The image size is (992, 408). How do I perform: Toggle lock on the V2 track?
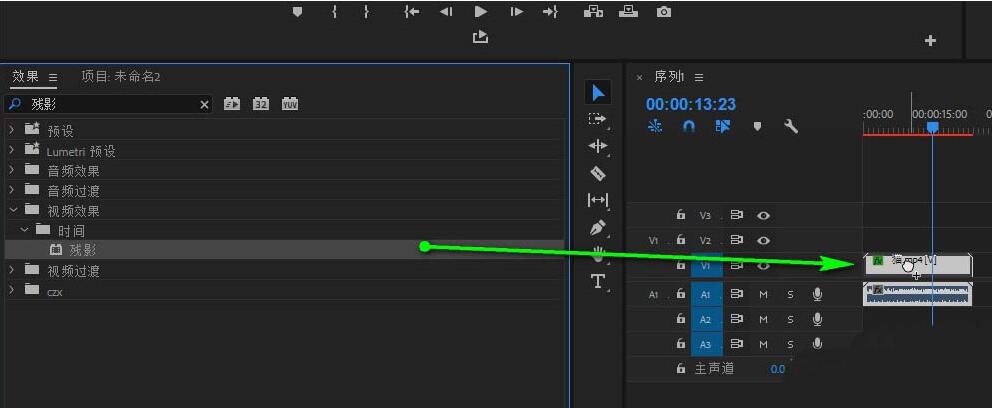pyautogui.click(x=681, y=240)
